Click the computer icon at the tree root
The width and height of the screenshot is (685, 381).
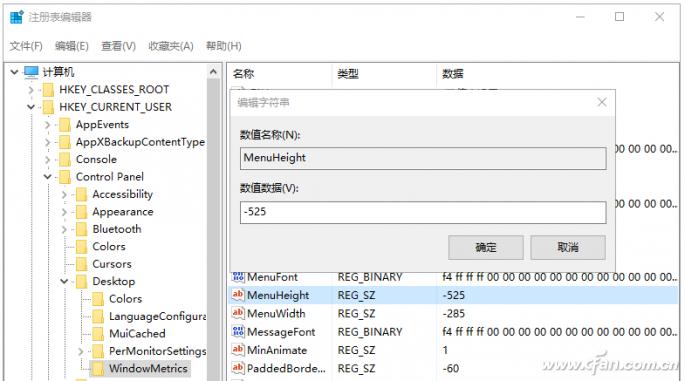pyautogui.click(x=31, y=72)
